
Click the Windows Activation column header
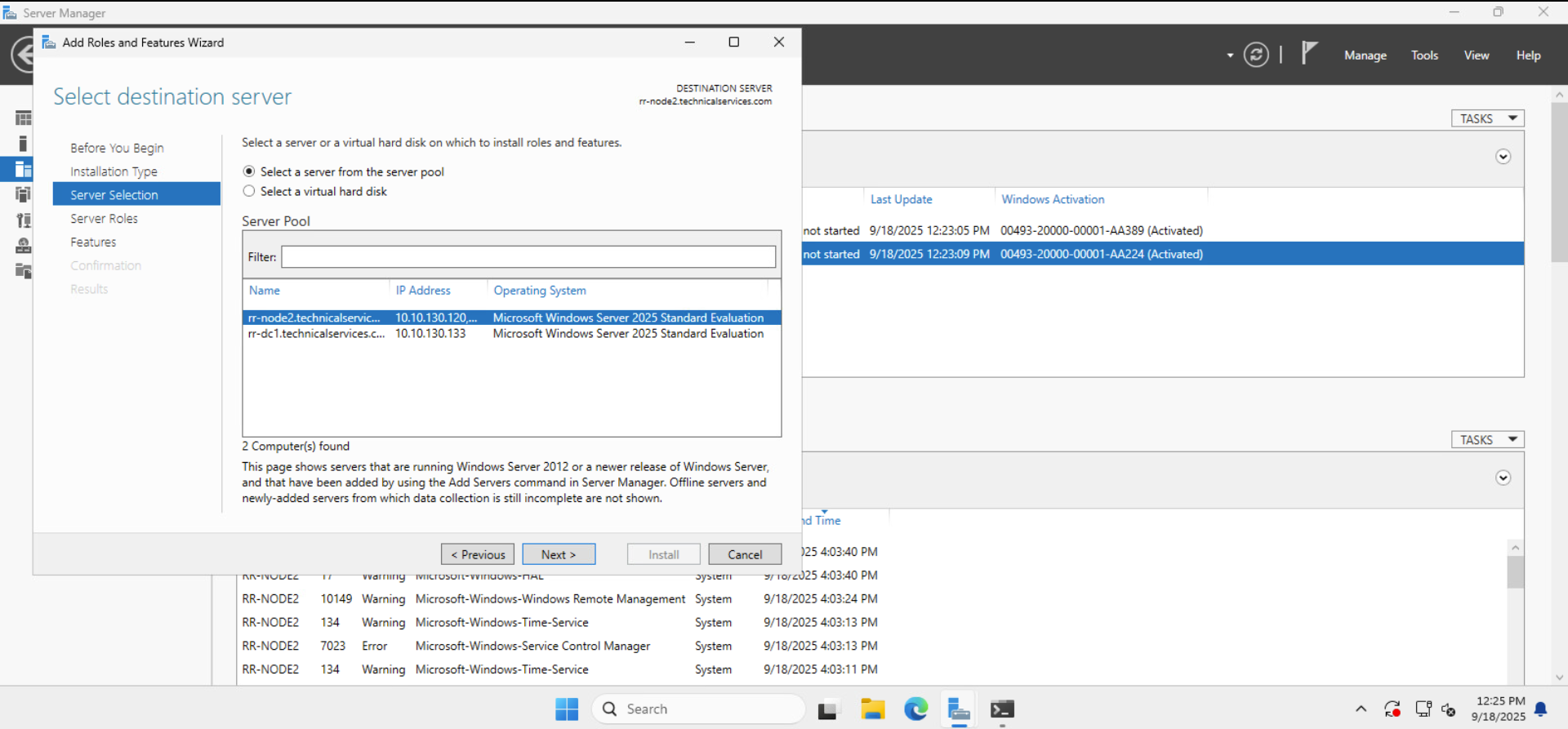coord(1053,199)
